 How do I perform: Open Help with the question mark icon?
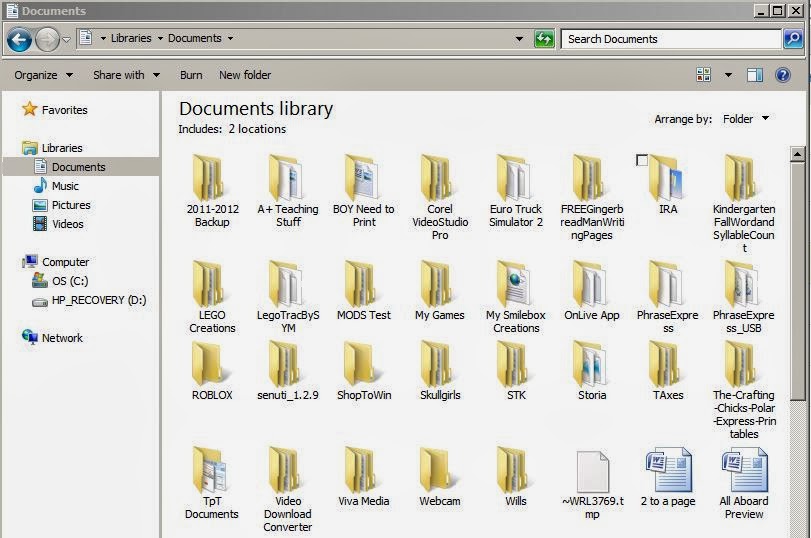[783, 75]
